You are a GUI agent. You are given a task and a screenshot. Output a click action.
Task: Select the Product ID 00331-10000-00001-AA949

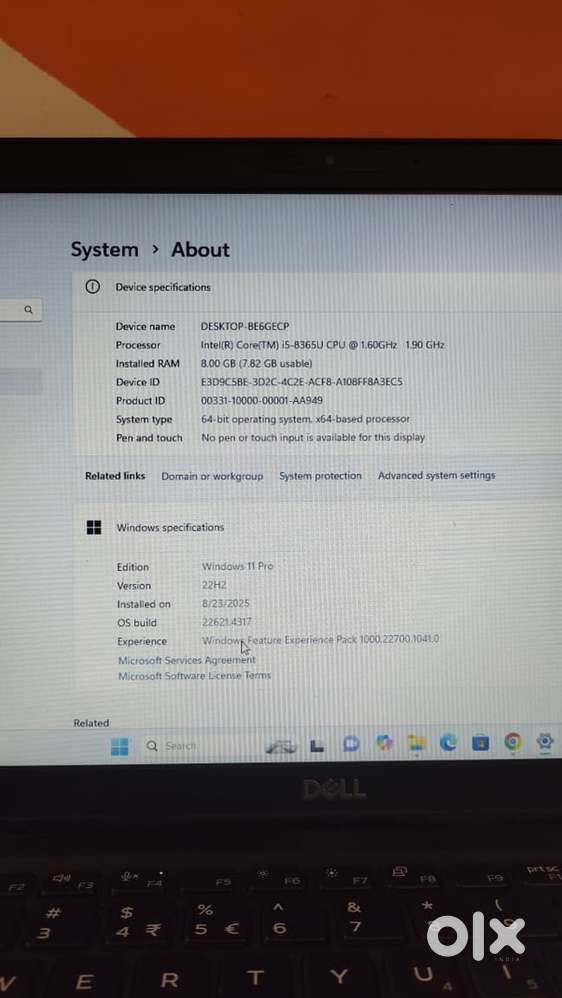(262, 400)
